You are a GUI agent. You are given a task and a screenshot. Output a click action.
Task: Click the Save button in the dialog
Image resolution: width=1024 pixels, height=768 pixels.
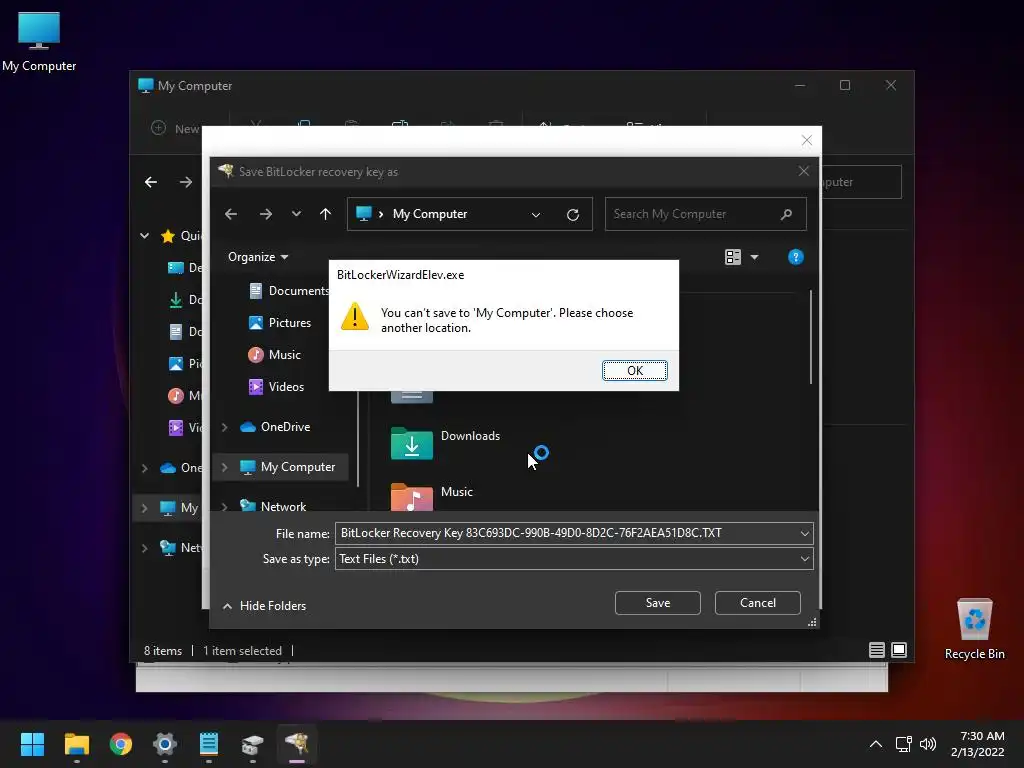658,603
